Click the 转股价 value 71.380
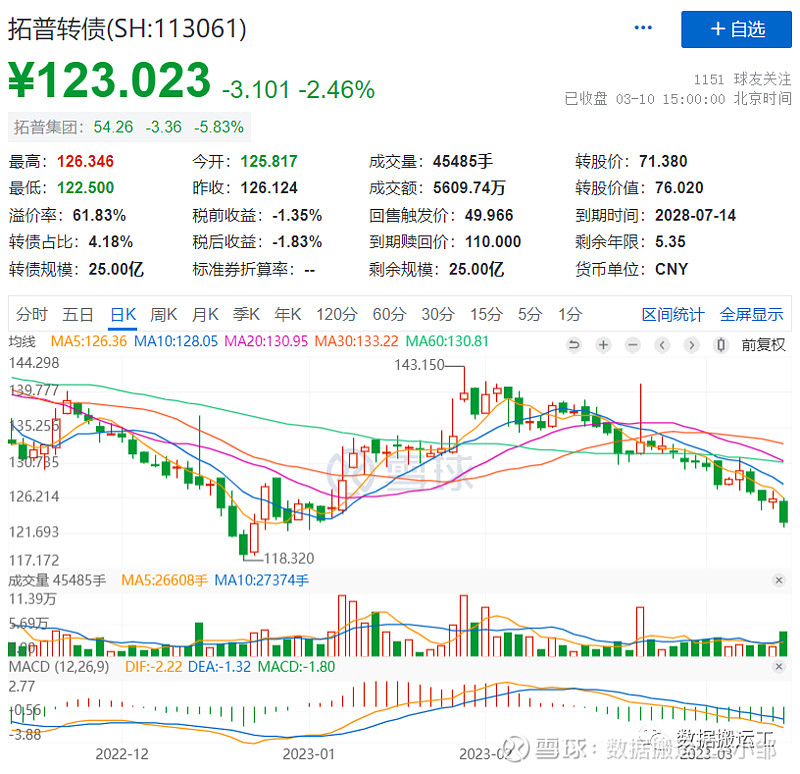 point(663,161)
